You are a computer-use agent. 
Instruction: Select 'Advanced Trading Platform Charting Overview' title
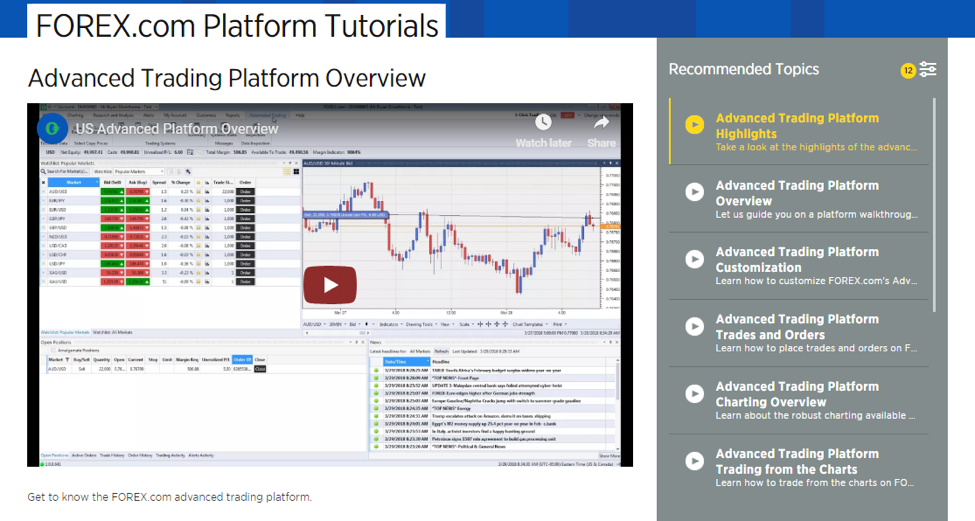click(797, 394)
